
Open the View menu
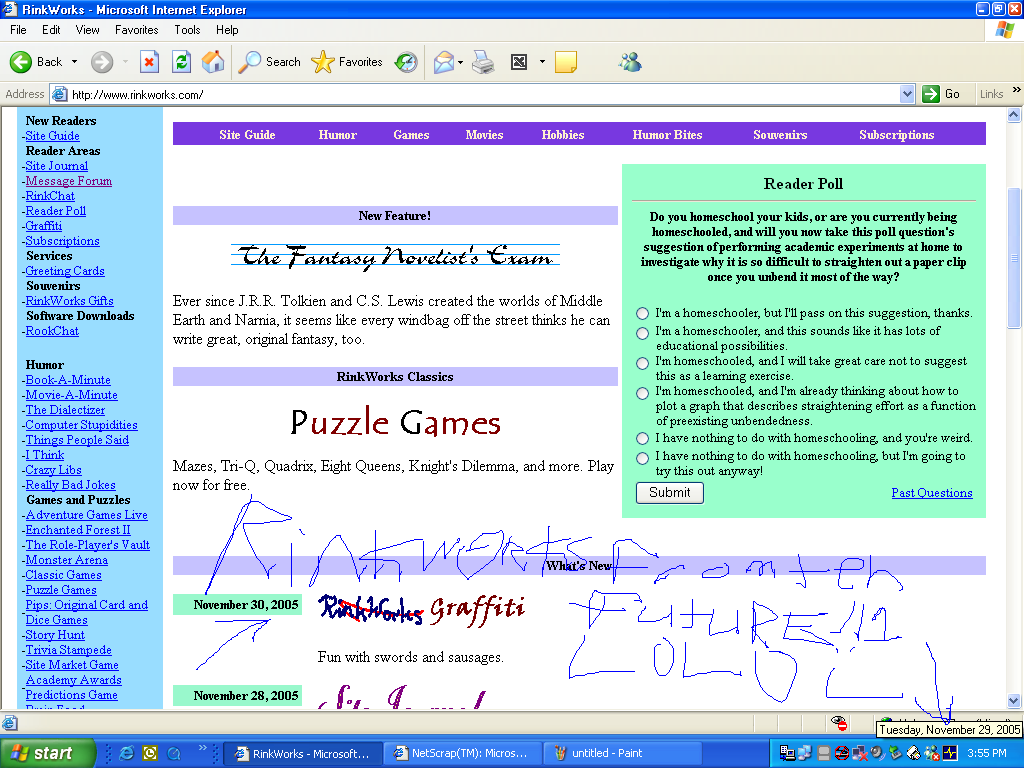pos(88,30)
